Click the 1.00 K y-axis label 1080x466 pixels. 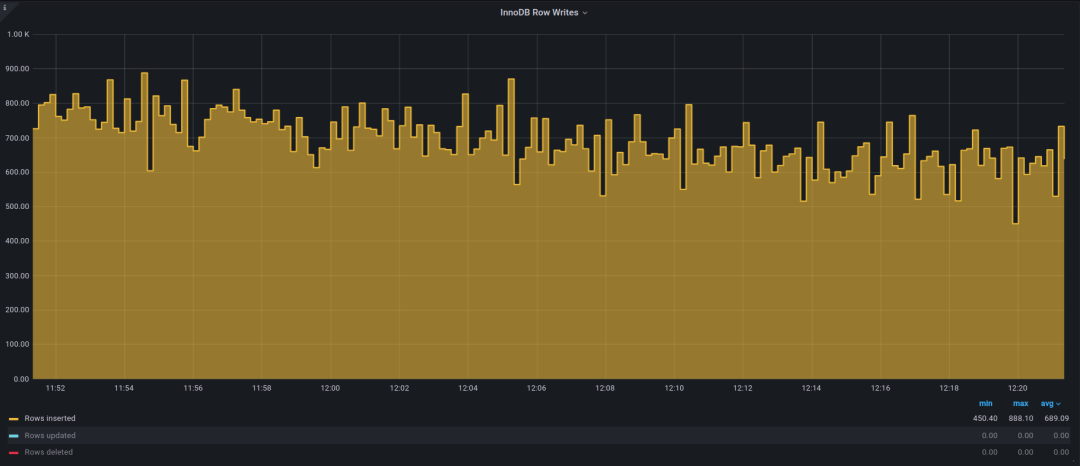18,34
